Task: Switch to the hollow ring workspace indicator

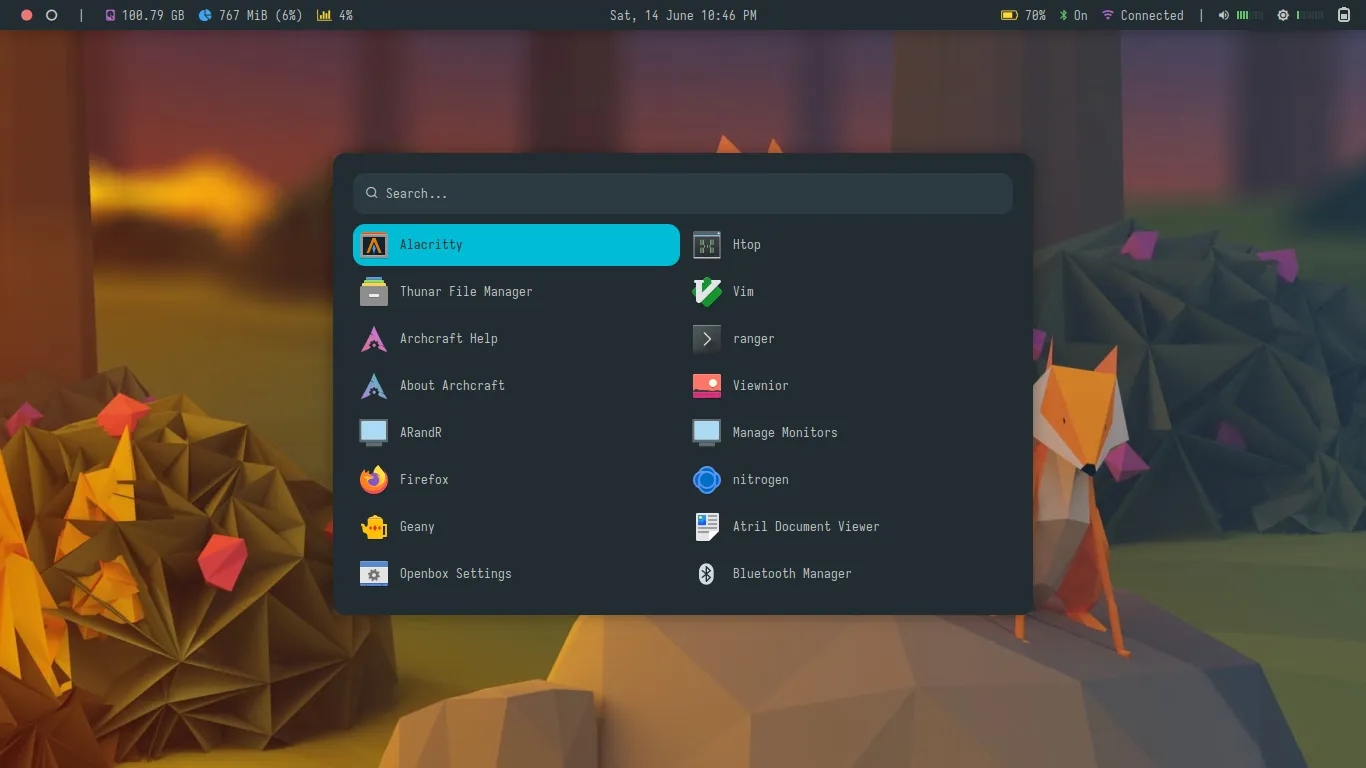Action: coord(52,16)
